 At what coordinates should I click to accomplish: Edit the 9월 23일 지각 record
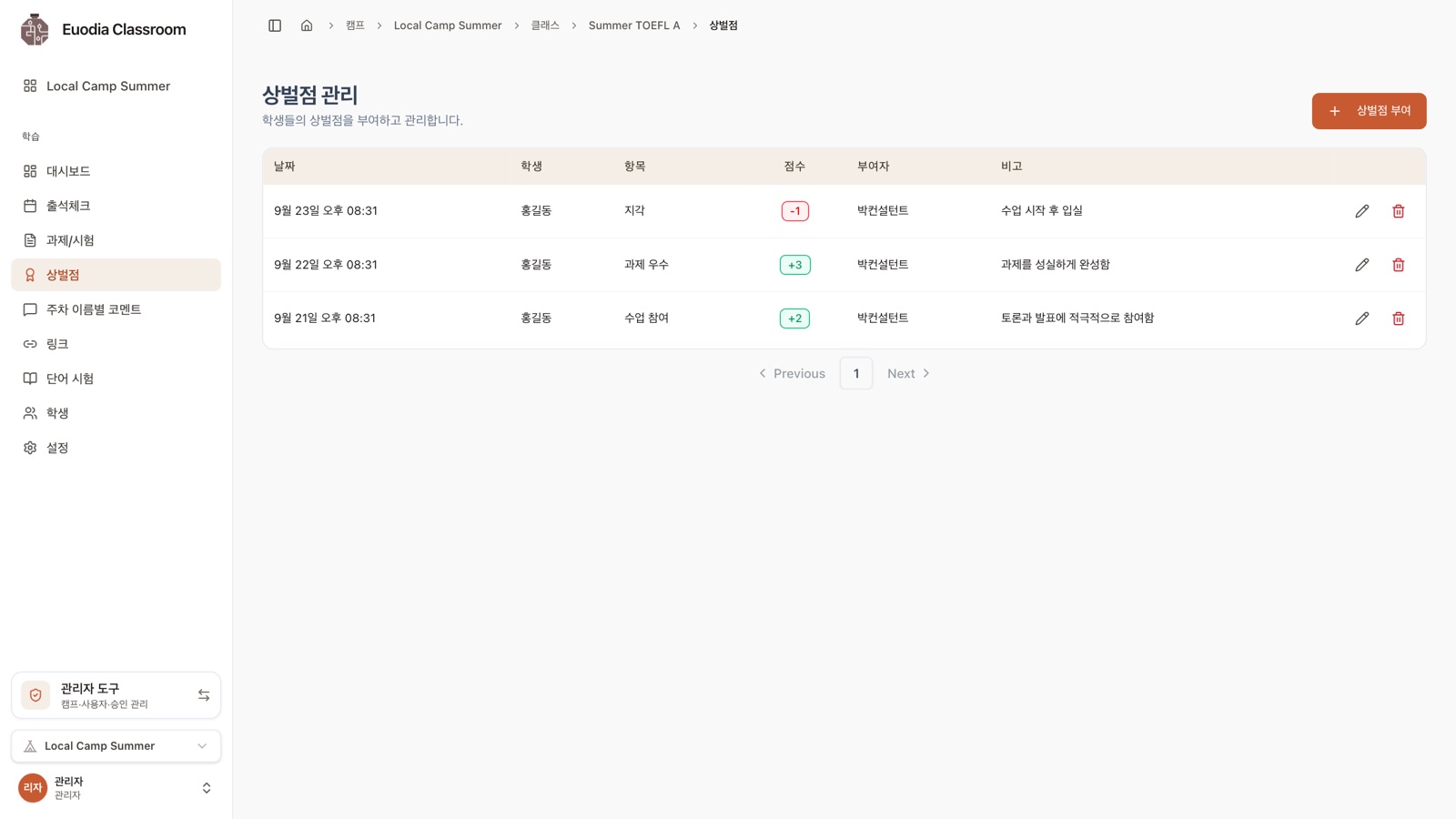[1362, 211]
